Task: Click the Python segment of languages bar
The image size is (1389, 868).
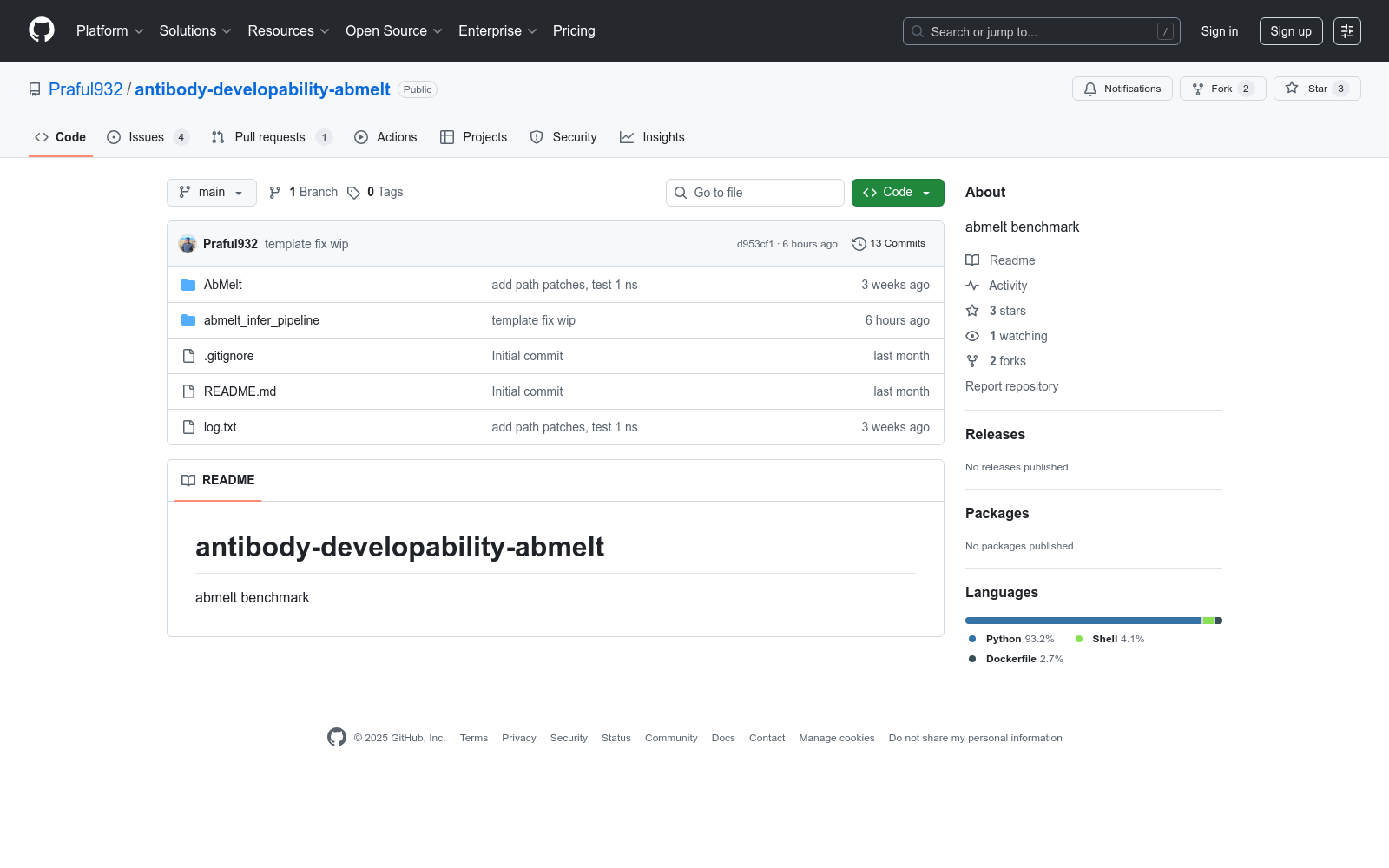Action: click(x=1083, y=621)
